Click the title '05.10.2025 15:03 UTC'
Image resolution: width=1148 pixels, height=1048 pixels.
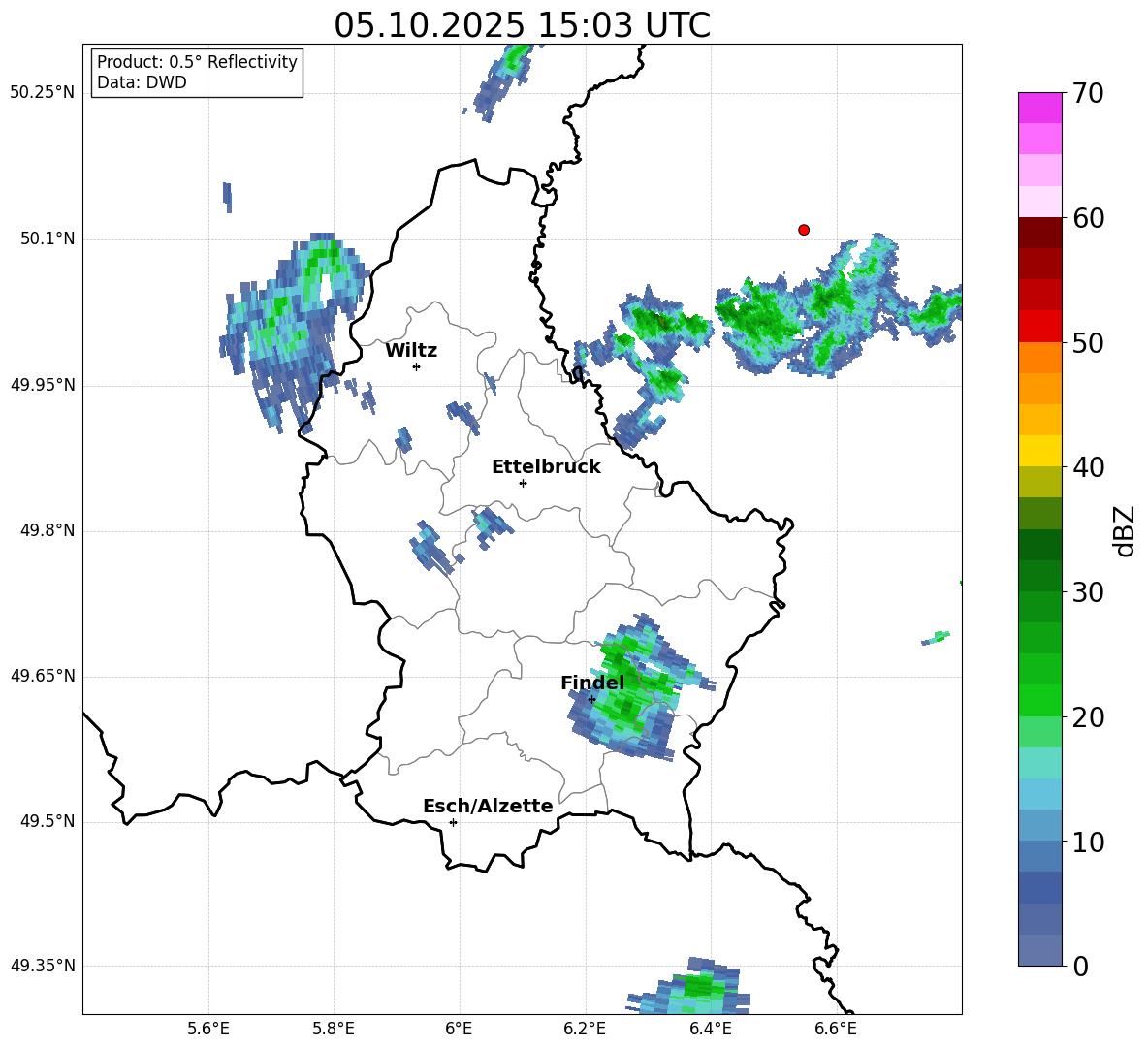pyautogui.click(x=522, y=25)
